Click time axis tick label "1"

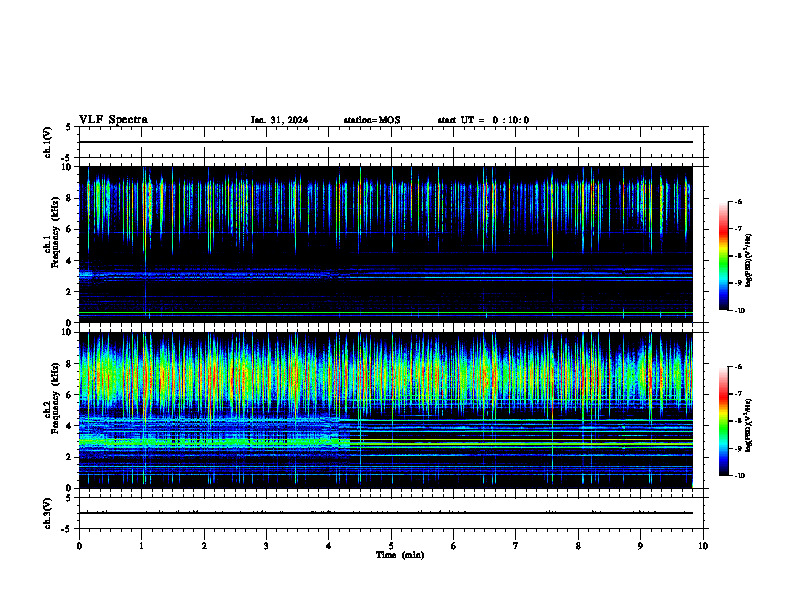(141, 546)
